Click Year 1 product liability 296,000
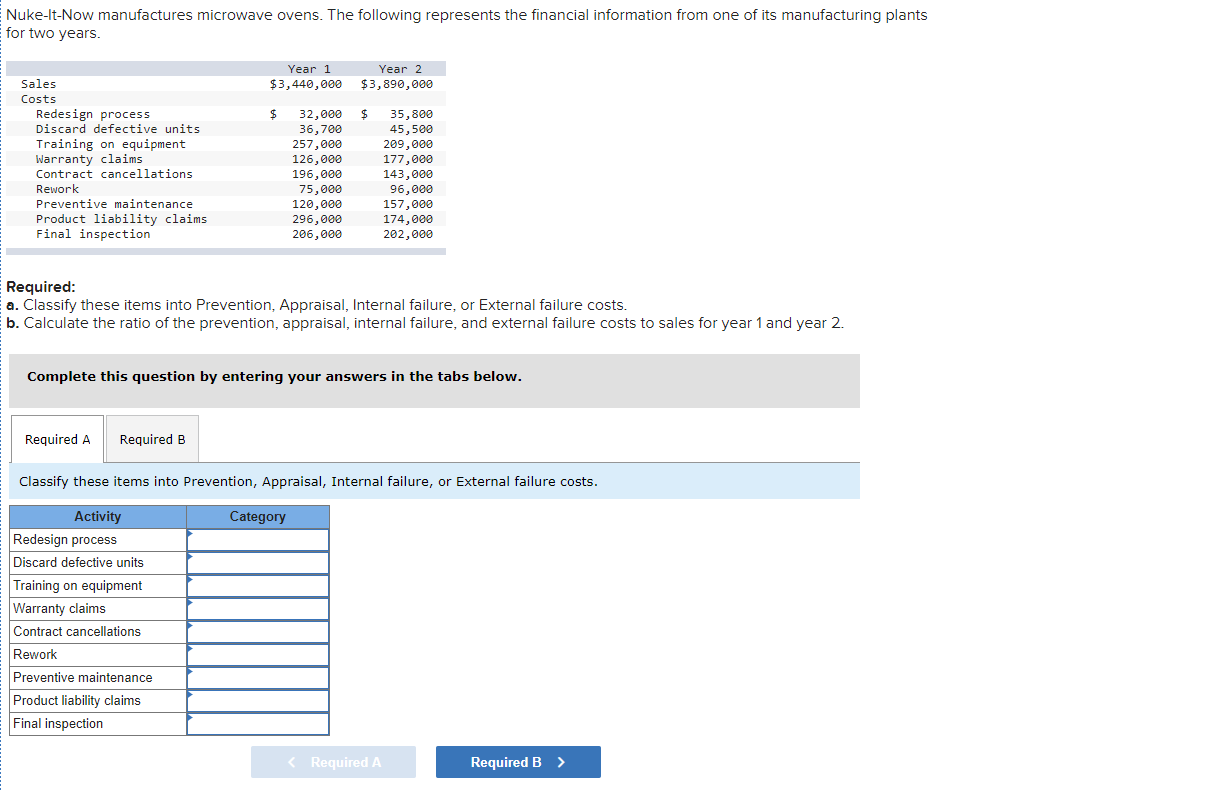 tap(317, 219)
